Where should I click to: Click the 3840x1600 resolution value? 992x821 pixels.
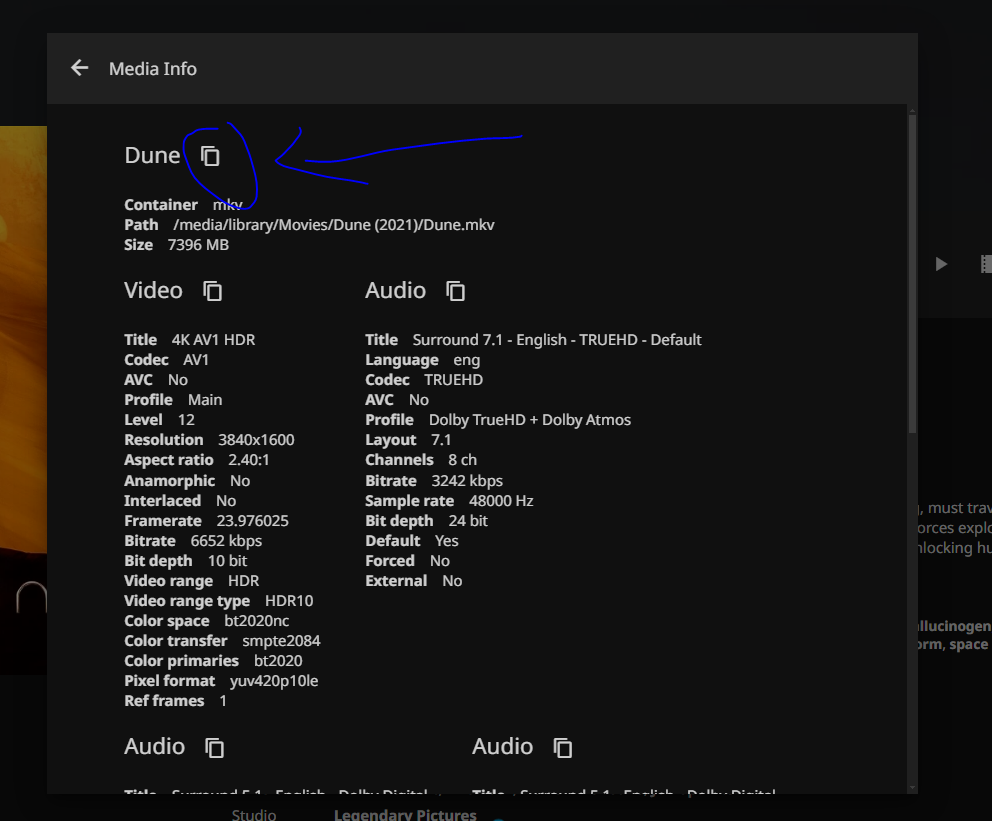[256, 440]
